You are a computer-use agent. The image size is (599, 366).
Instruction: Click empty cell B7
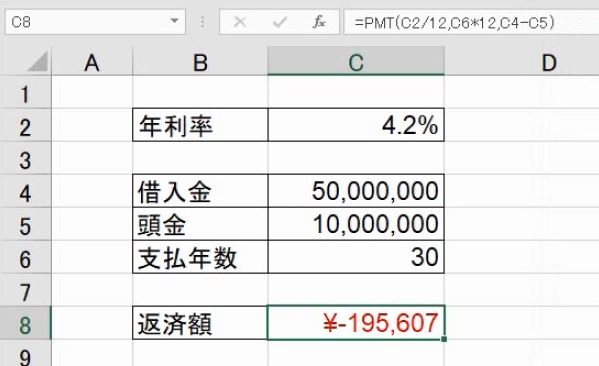(x=201, y=290)
